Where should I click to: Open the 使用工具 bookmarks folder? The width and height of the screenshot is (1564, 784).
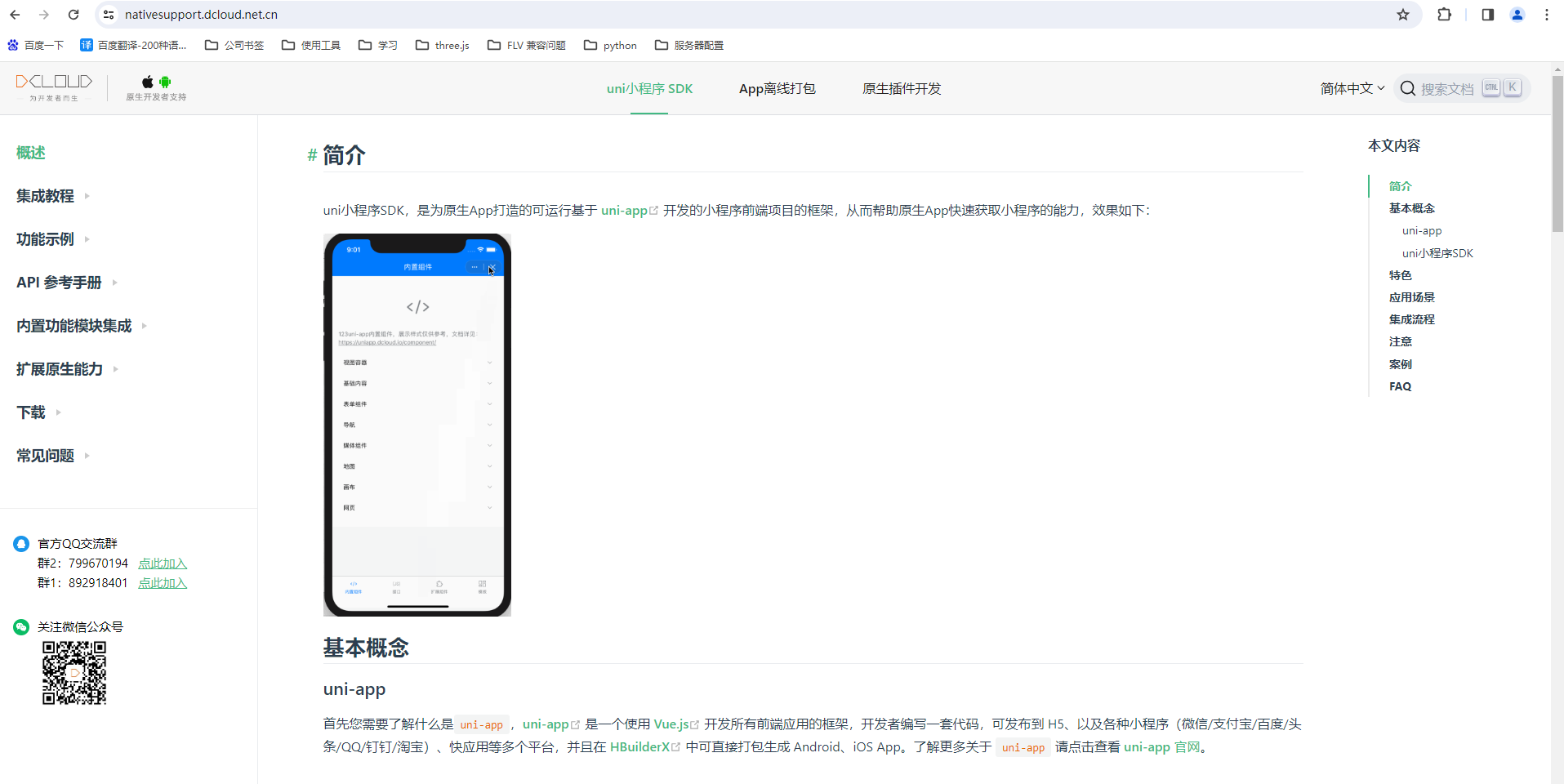point(310,46)
